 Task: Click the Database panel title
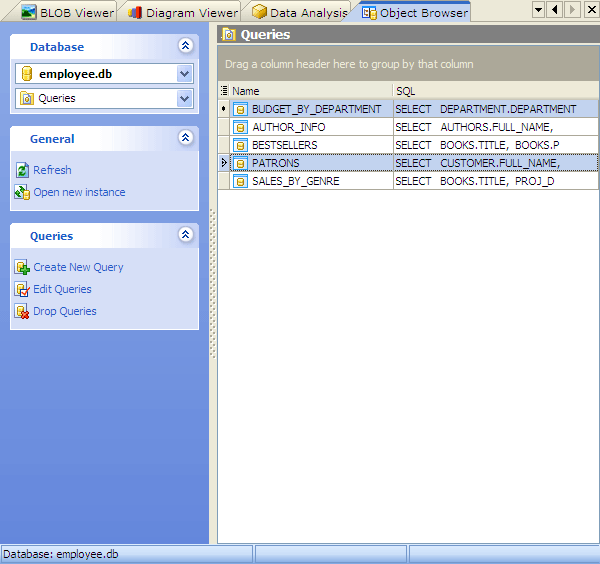(x=57, y=47)
